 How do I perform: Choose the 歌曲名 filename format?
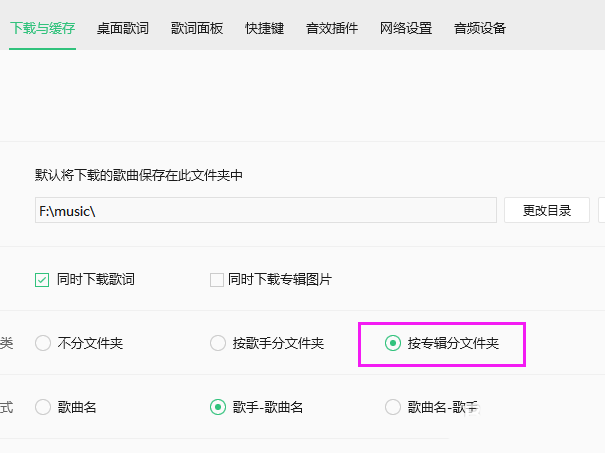(43, 407)
